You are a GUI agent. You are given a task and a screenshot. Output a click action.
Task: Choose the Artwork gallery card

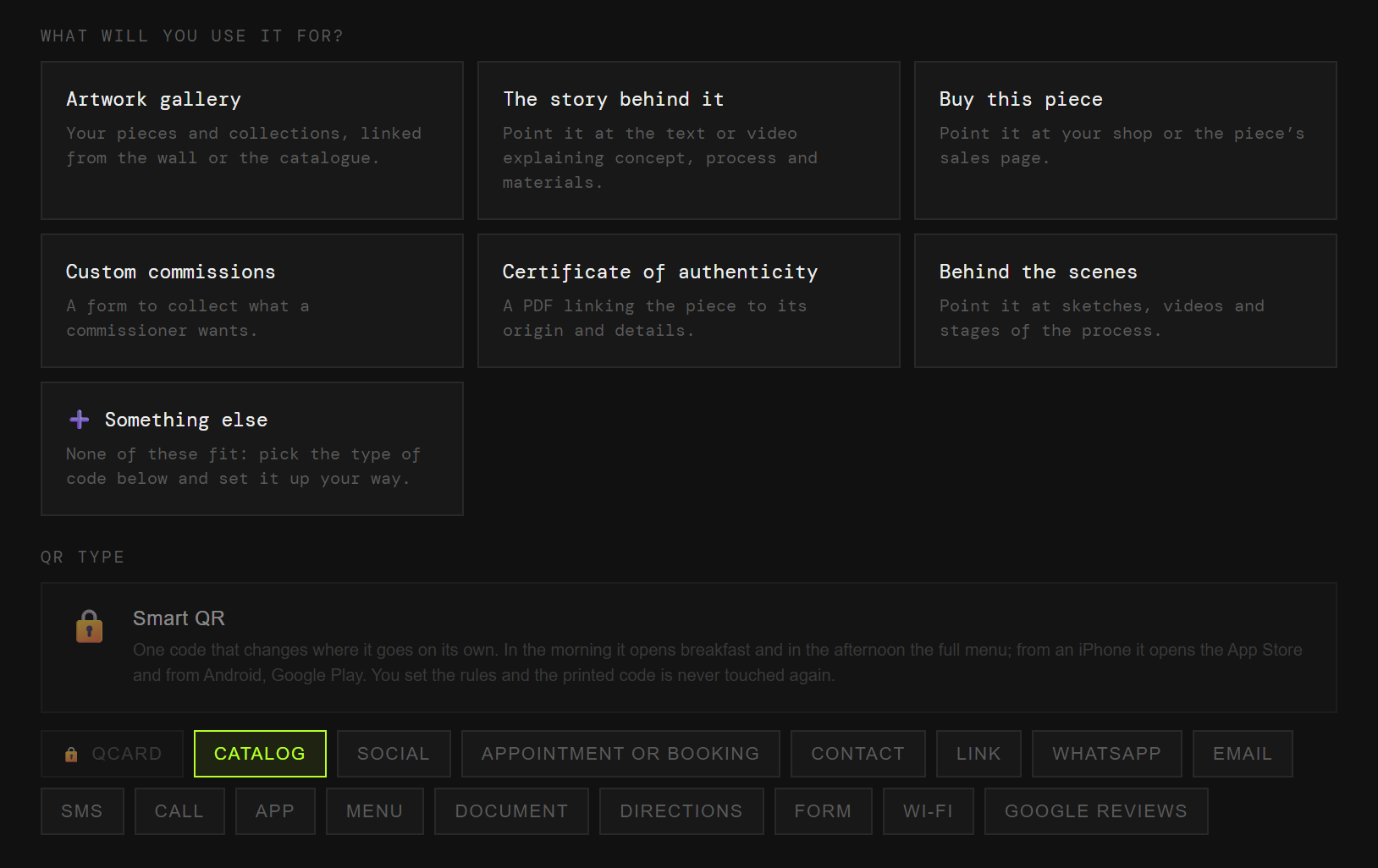tap(252, 140)
